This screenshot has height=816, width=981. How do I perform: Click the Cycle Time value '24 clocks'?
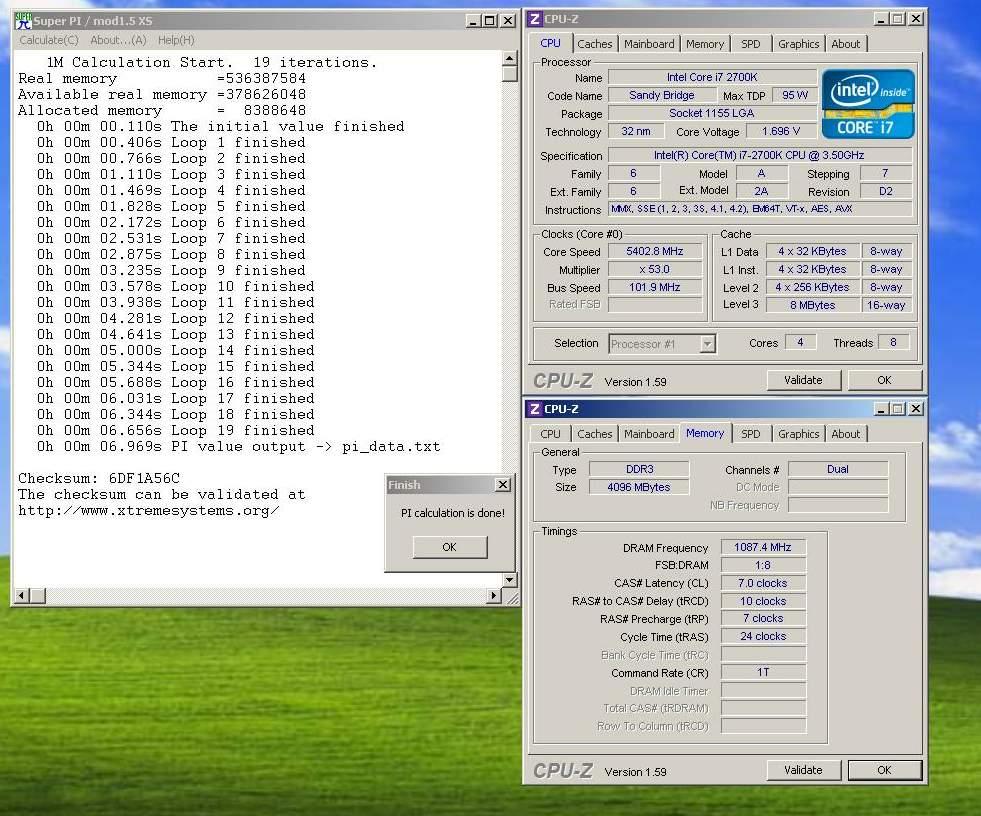[763, 636]
